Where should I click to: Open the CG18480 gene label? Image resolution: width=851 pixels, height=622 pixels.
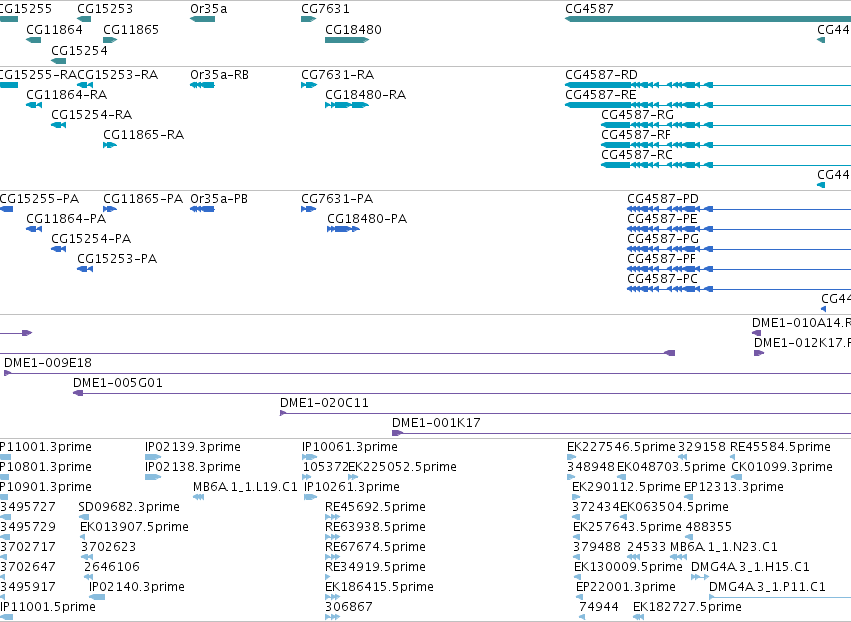pos(353,30)
